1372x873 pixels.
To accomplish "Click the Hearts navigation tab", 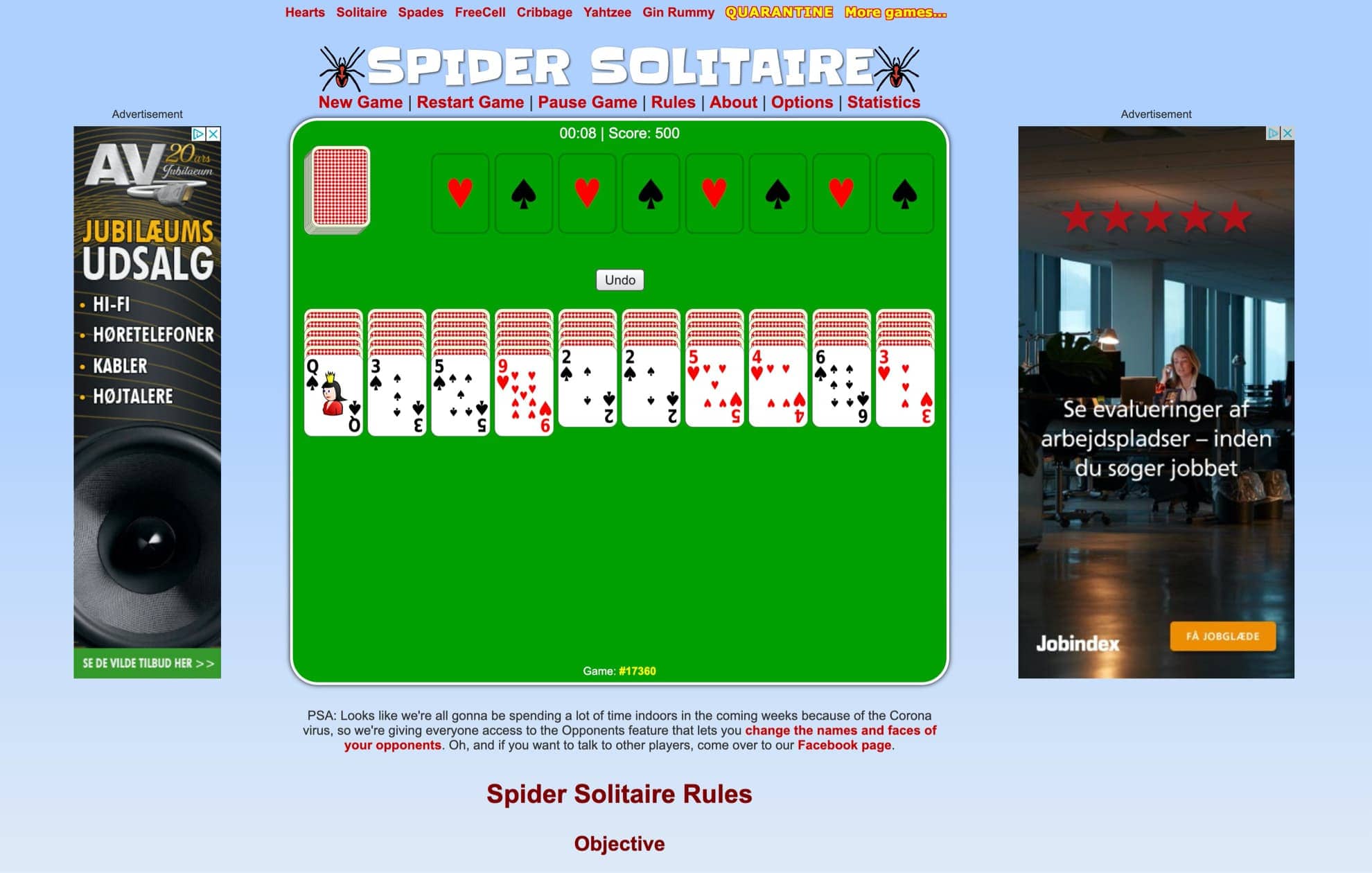I will (303, 12).
